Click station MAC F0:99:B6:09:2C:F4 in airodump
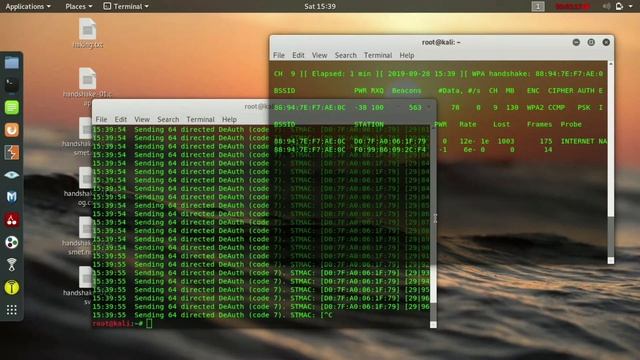The height and width of the screenshot is (360, 640). [390, 150]
